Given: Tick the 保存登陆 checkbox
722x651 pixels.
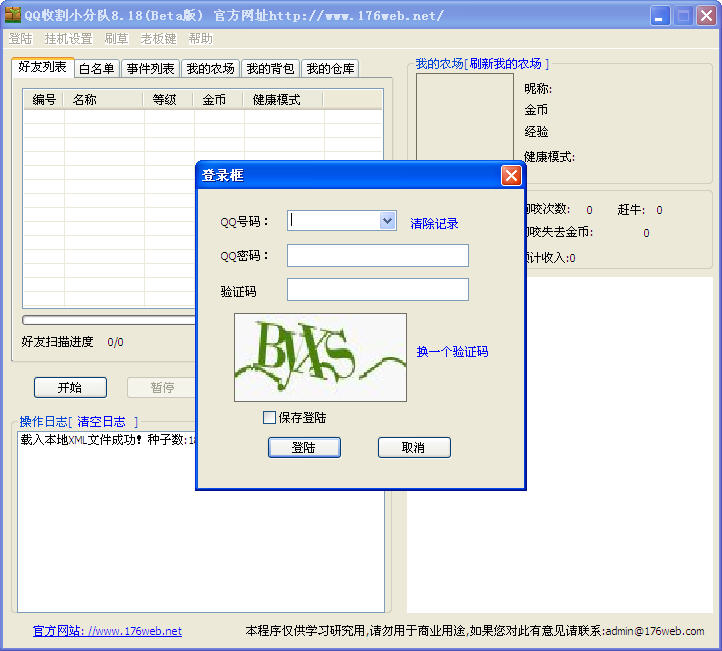Looking at the screenshot, I should [269, 418].
